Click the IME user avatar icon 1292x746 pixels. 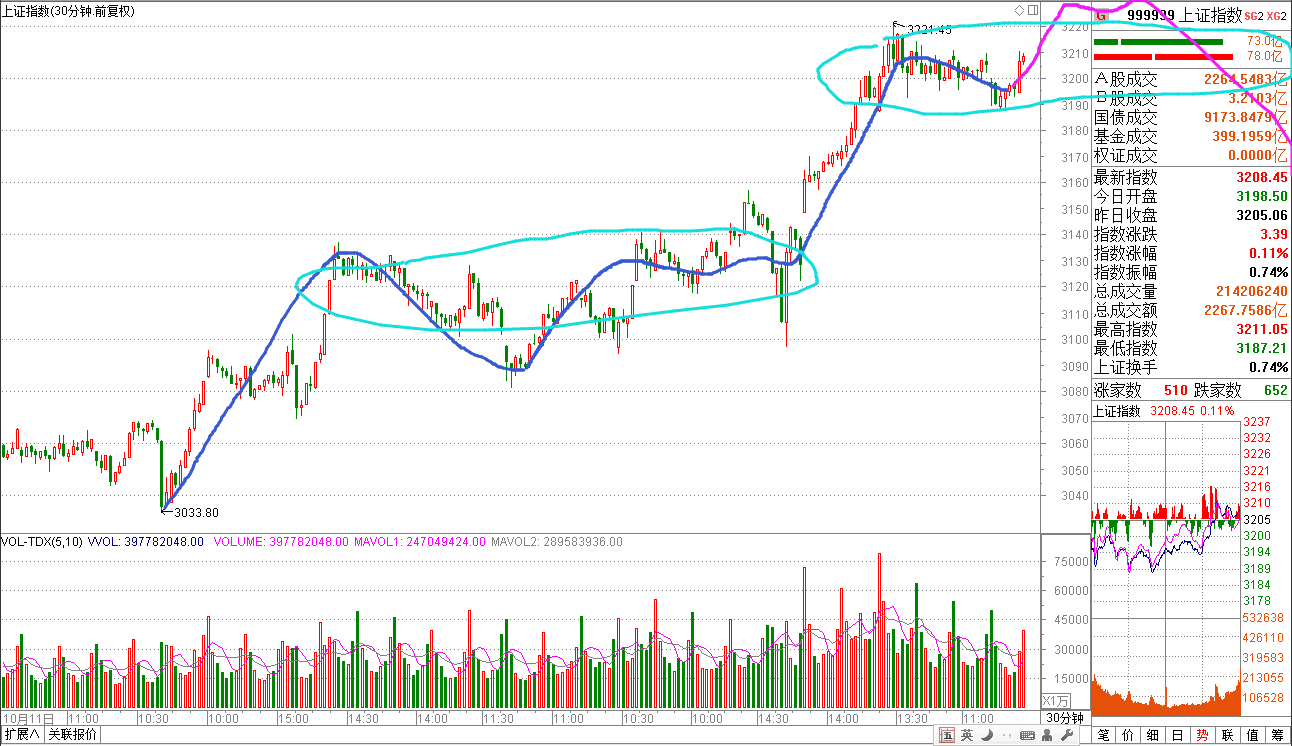click(x=1045, y=736)
